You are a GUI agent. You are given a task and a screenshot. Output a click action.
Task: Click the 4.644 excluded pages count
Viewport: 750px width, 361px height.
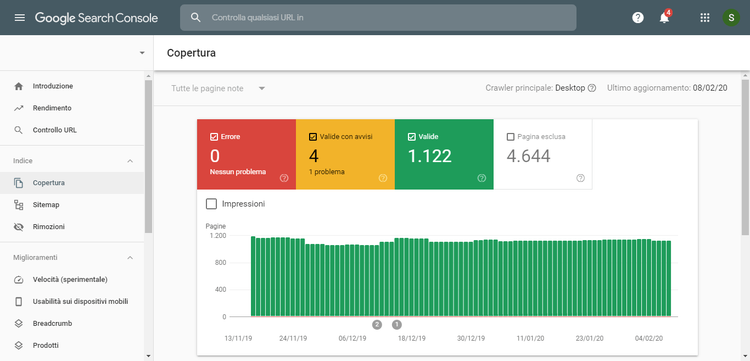529,156
